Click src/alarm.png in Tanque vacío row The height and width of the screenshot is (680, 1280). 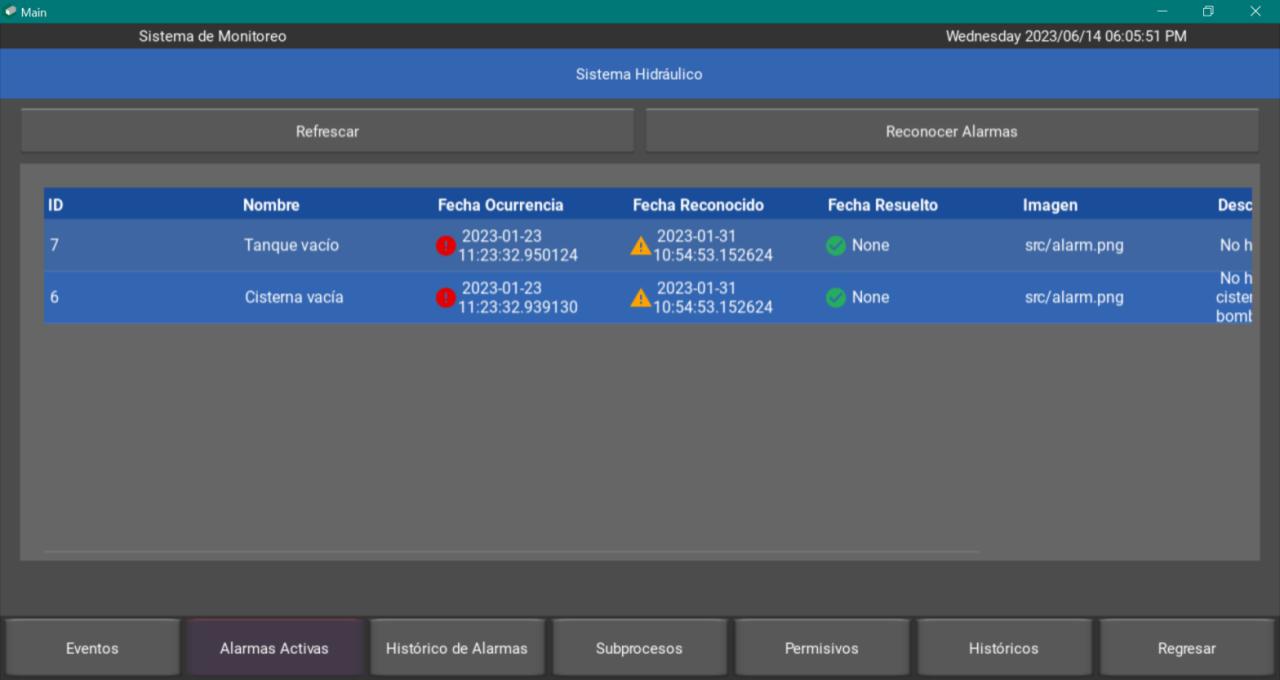[1074, 245]
